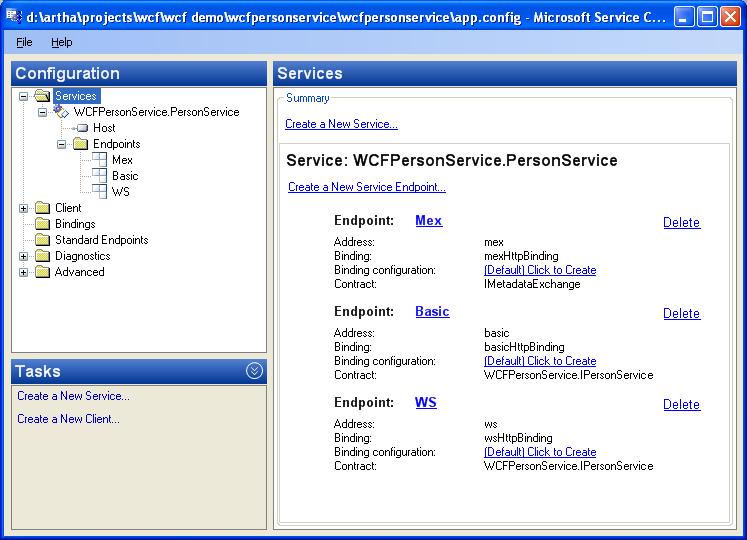Delete the WS endpoint
The image size is (747, 540).
[682, 405]
